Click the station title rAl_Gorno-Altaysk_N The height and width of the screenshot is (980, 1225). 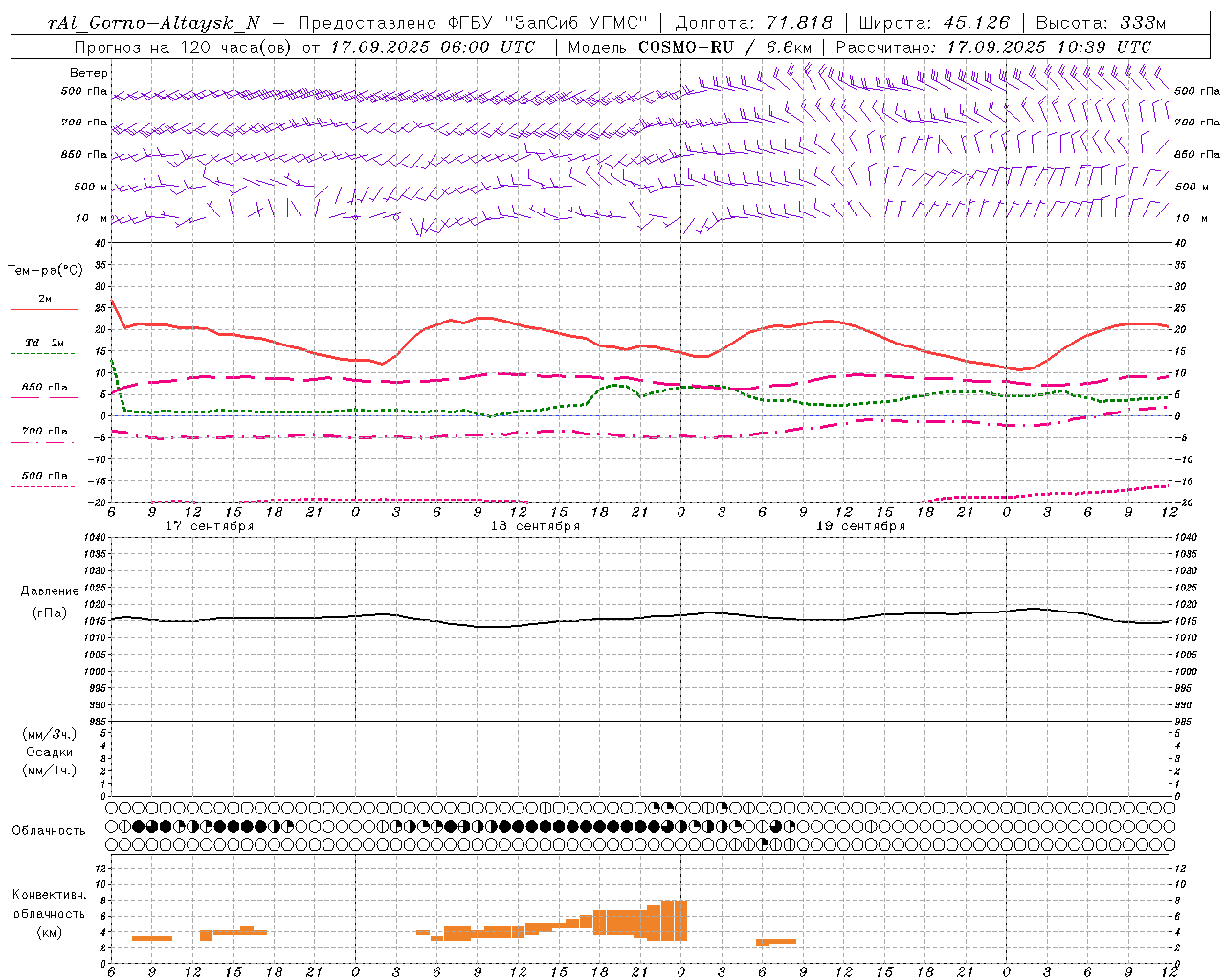pos(154,24)
